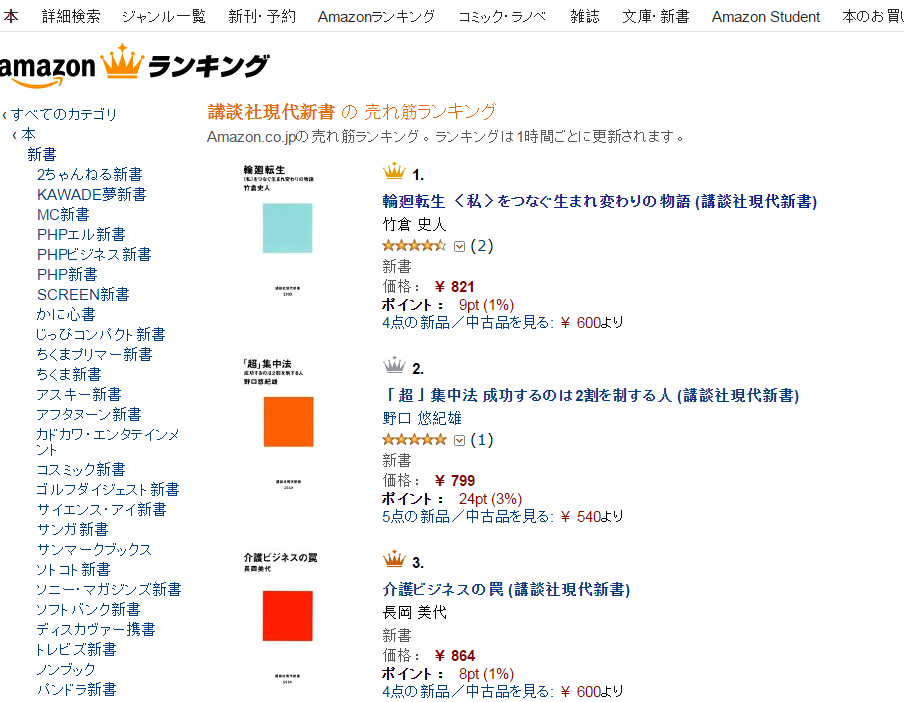Select ちくま新書 category
Screen dimensions: 904x702
click(x=69, y=375)
